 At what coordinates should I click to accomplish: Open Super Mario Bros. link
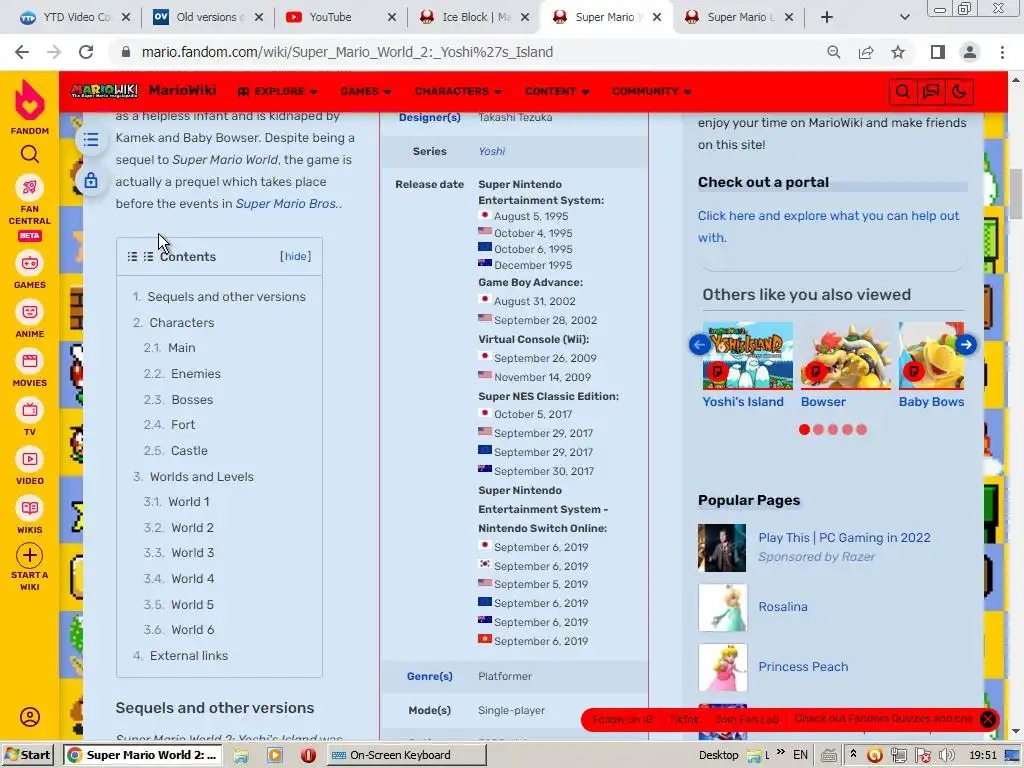286,204
